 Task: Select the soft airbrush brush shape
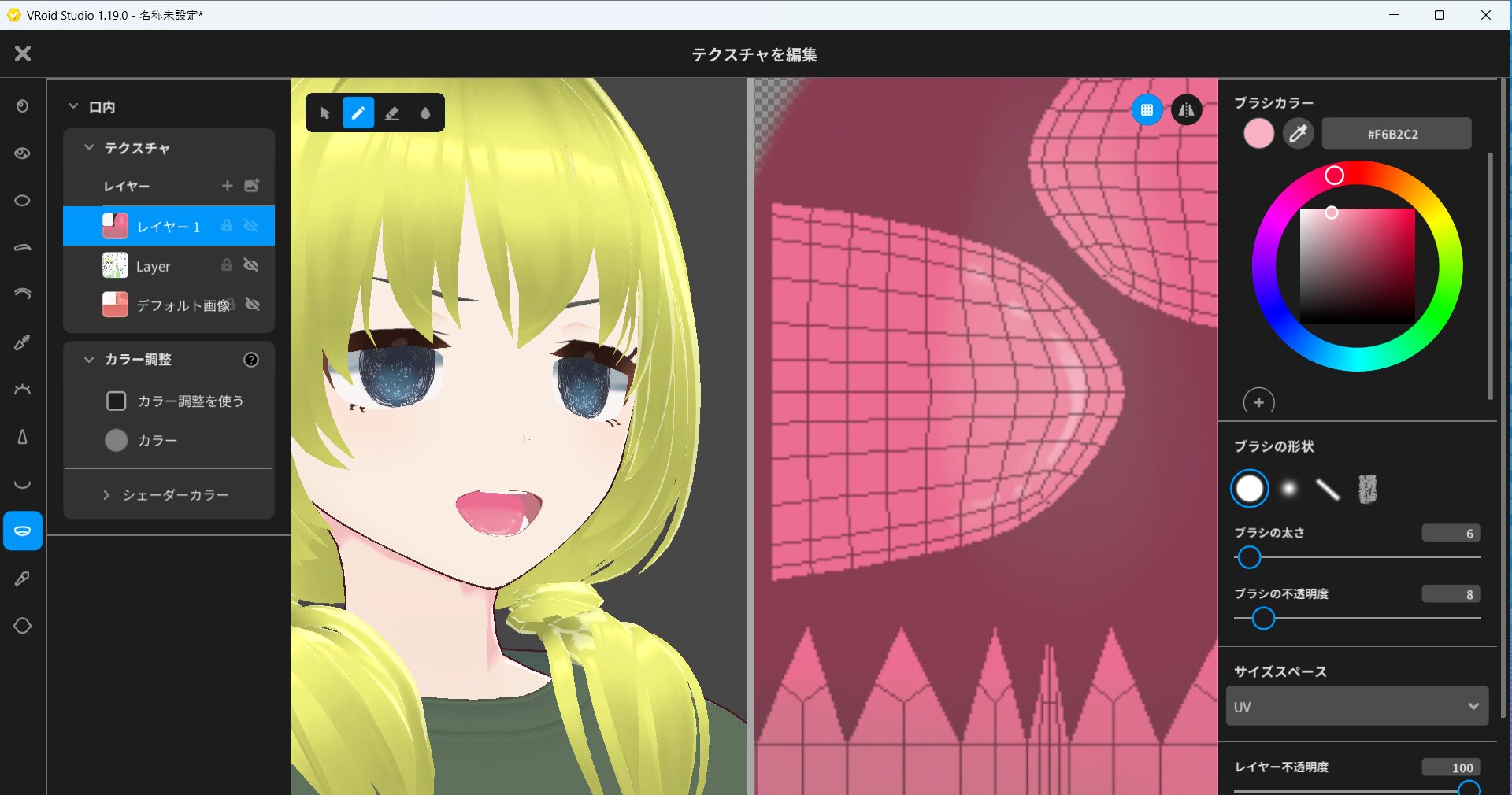click(1289, 489)
